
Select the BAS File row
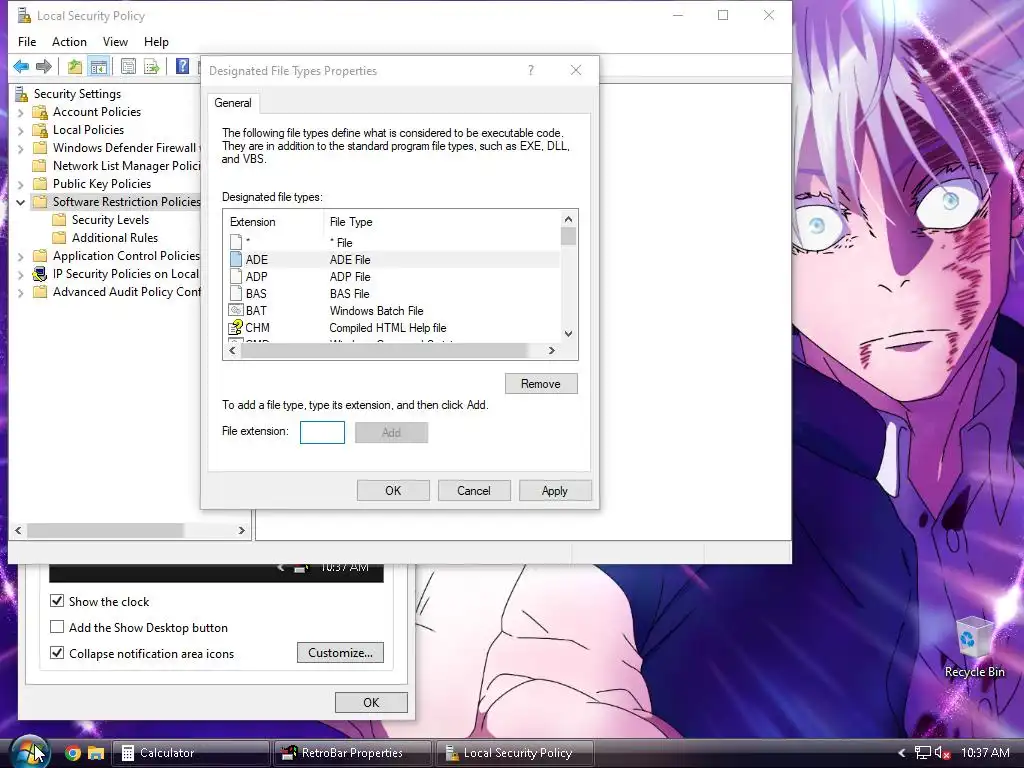tap(392, 294)
